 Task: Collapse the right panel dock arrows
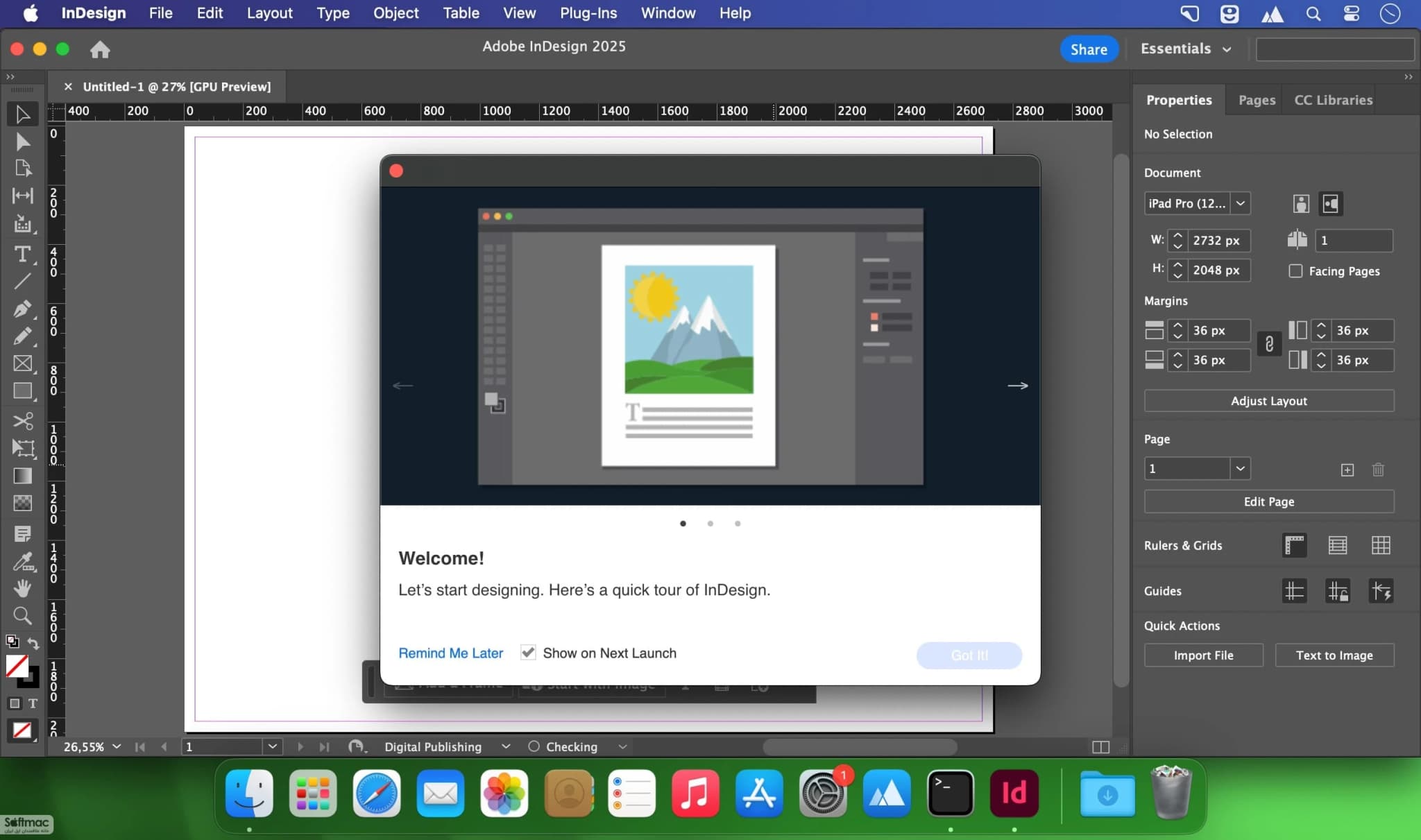[1408, 77]
